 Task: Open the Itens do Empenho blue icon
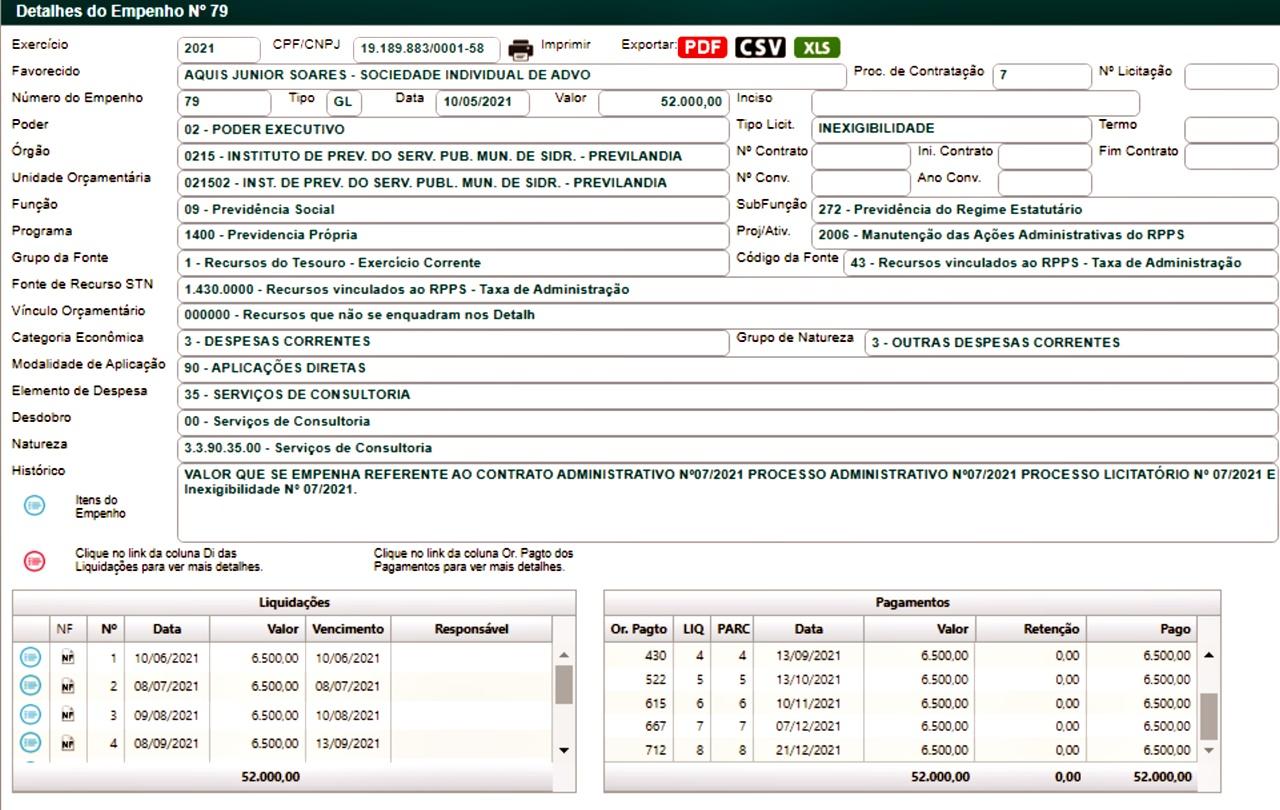[x=34, y=506]
